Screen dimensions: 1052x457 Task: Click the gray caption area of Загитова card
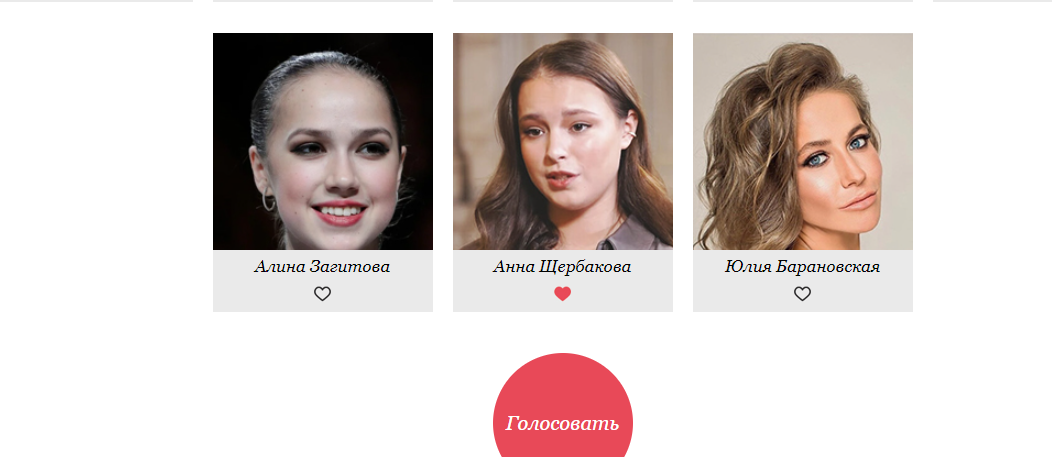point(323,281)
